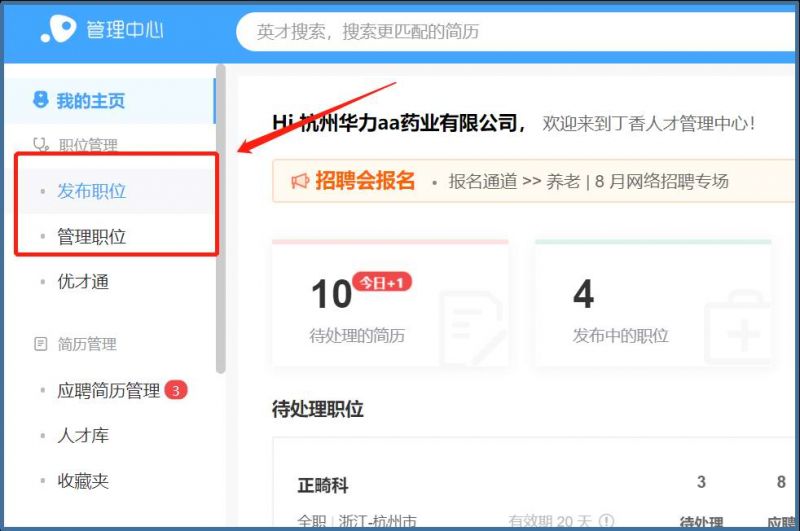Click the 简历管理 section header
Screen dimensions: 800x531
click(87, 344)
